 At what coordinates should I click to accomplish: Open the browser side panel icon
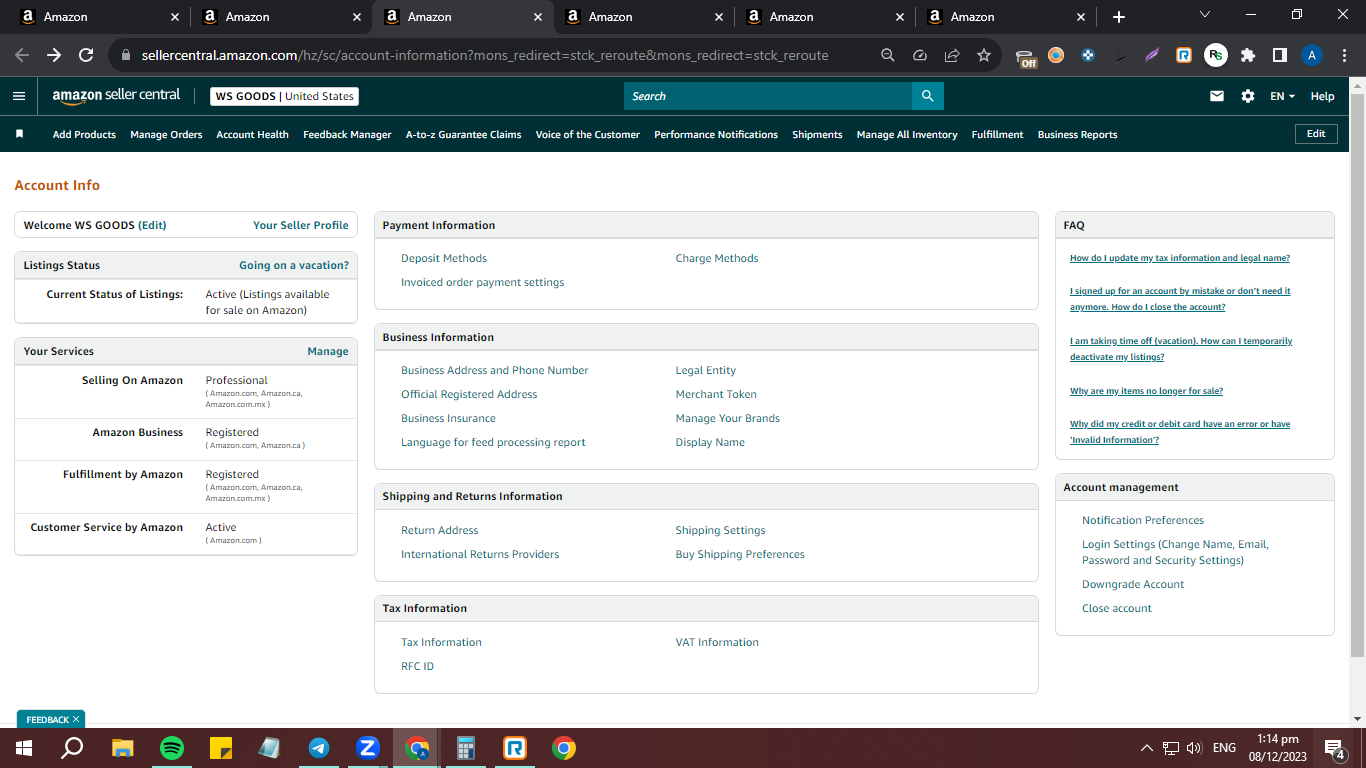1280,55
